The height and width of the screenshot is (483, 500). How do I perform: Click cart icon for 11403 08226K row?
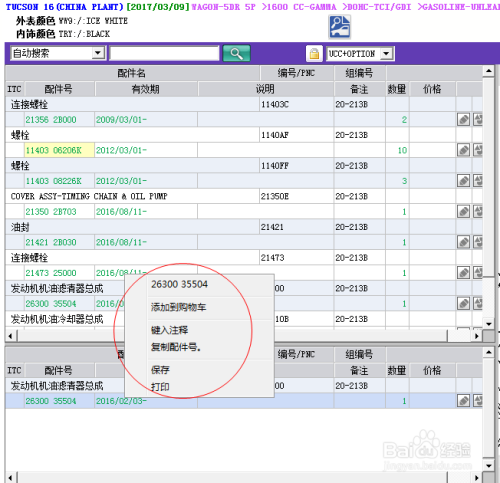pos(478,181)
